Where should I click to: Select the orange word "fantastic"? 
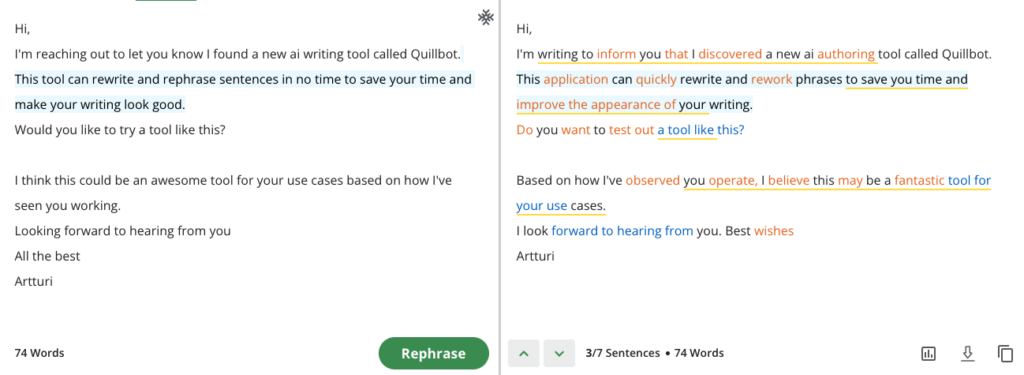[x=920, y=180]
